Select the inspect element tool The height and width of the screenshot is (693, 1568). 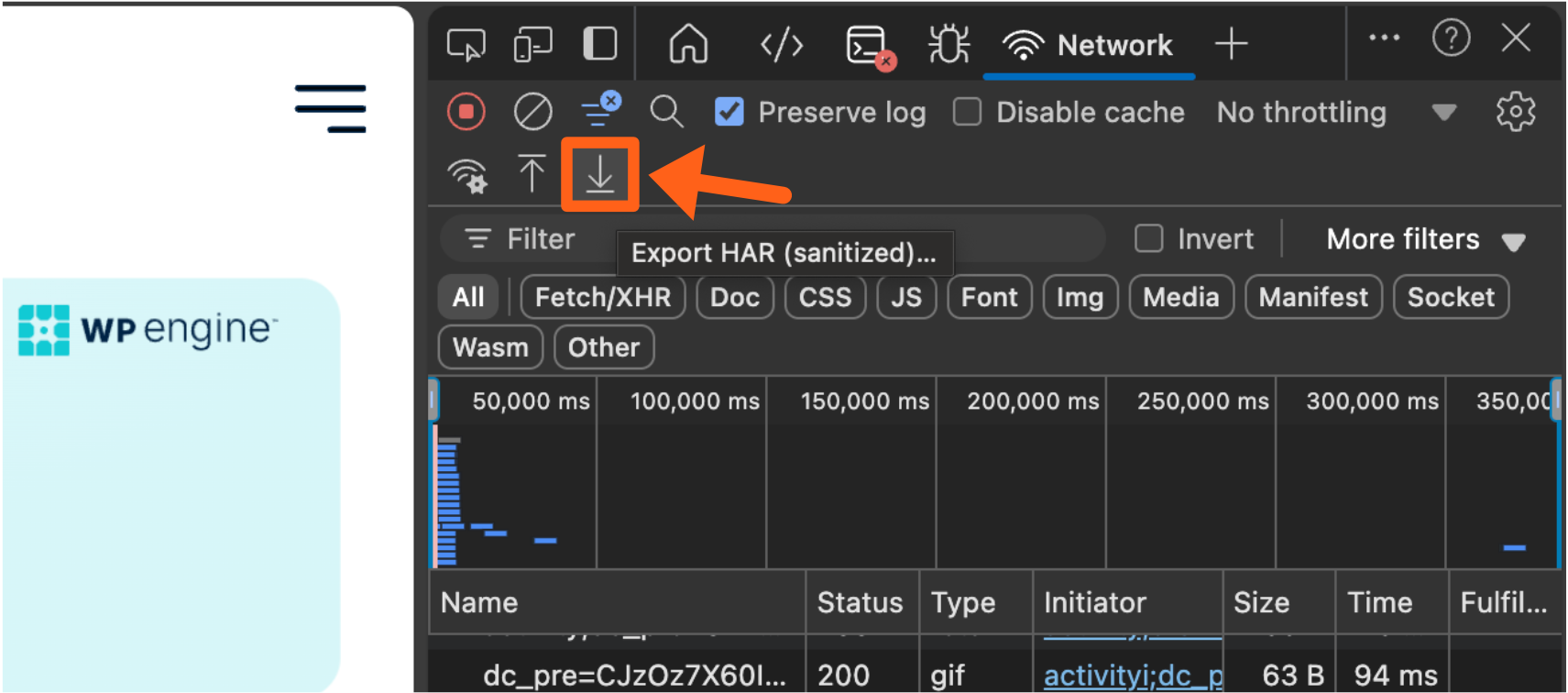(466, 44)
